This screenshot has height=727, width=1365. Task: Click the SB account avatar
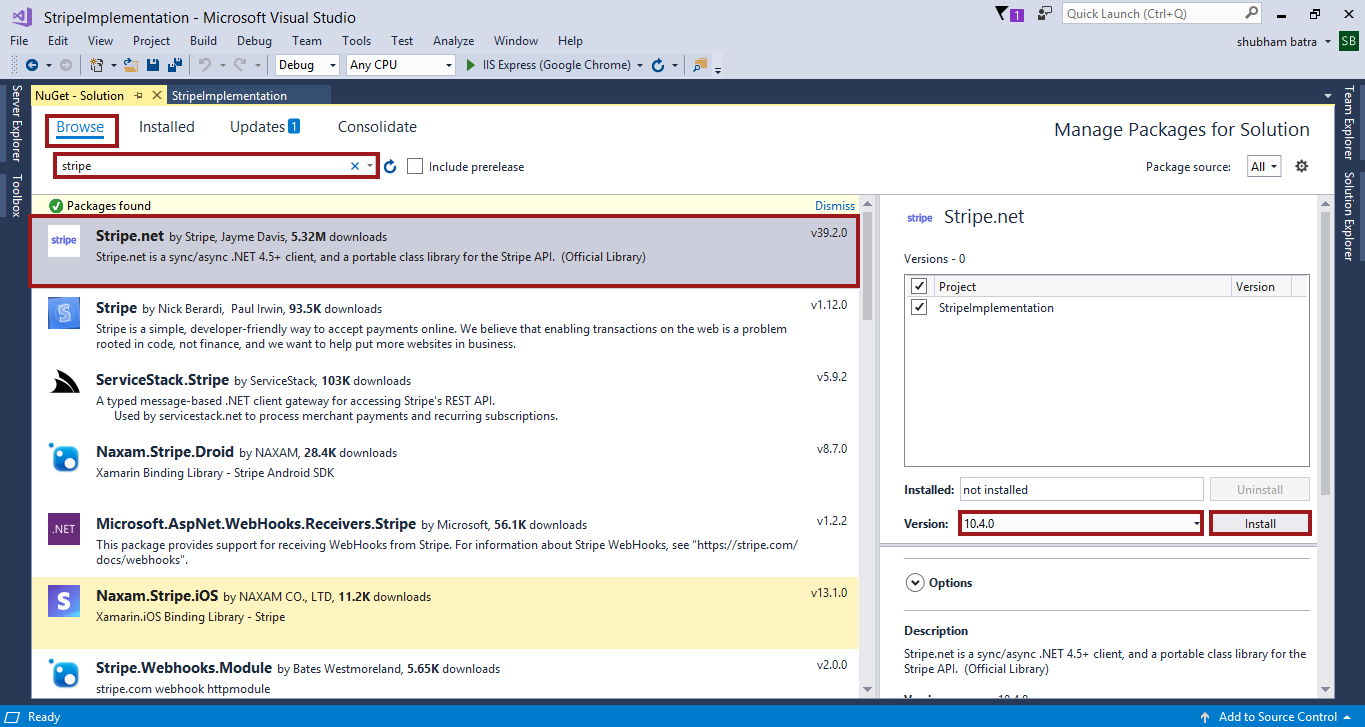pos(1349,41)
